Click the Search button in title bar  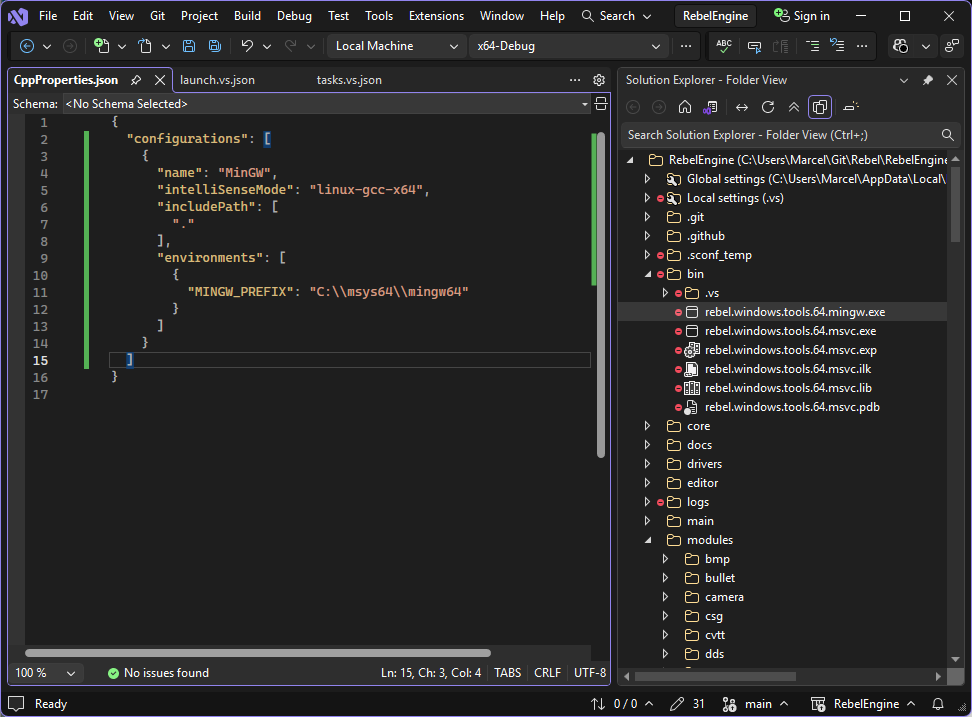[616, 16]
